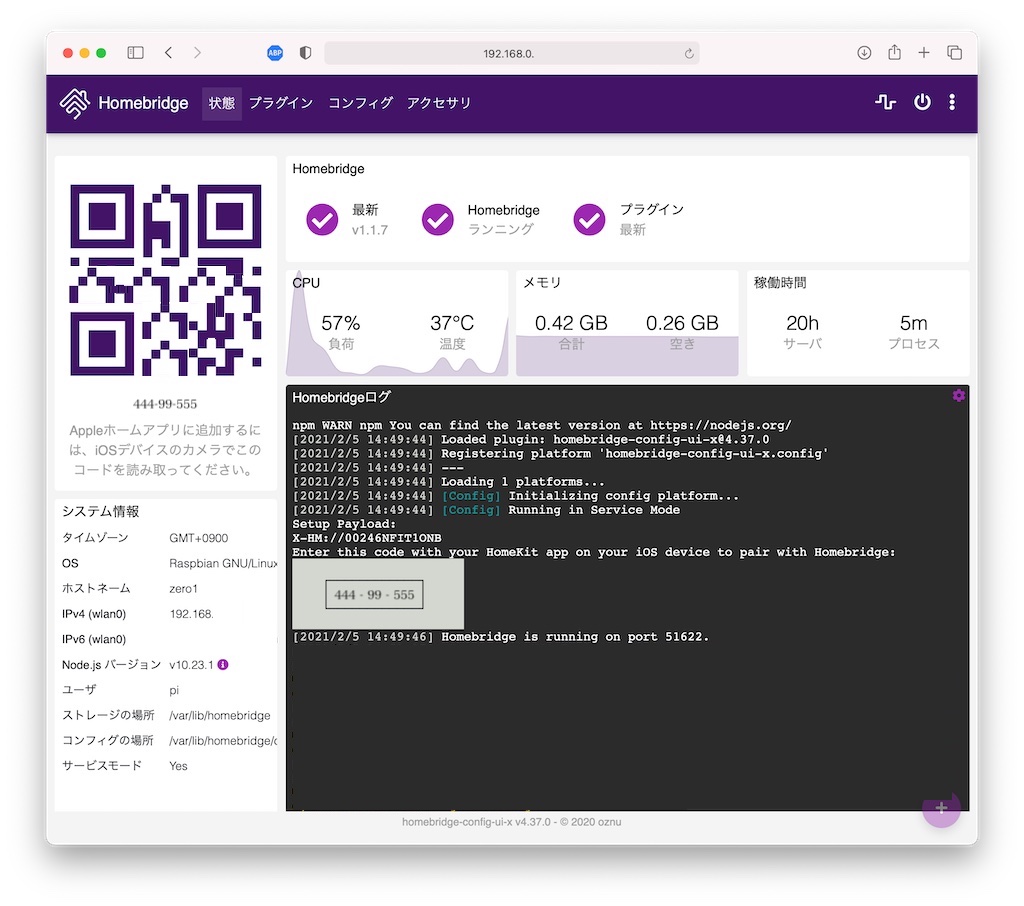The image size is (1024, 906).
Task: Click the 0.42 GB total memory value
Action: [571, 323]
